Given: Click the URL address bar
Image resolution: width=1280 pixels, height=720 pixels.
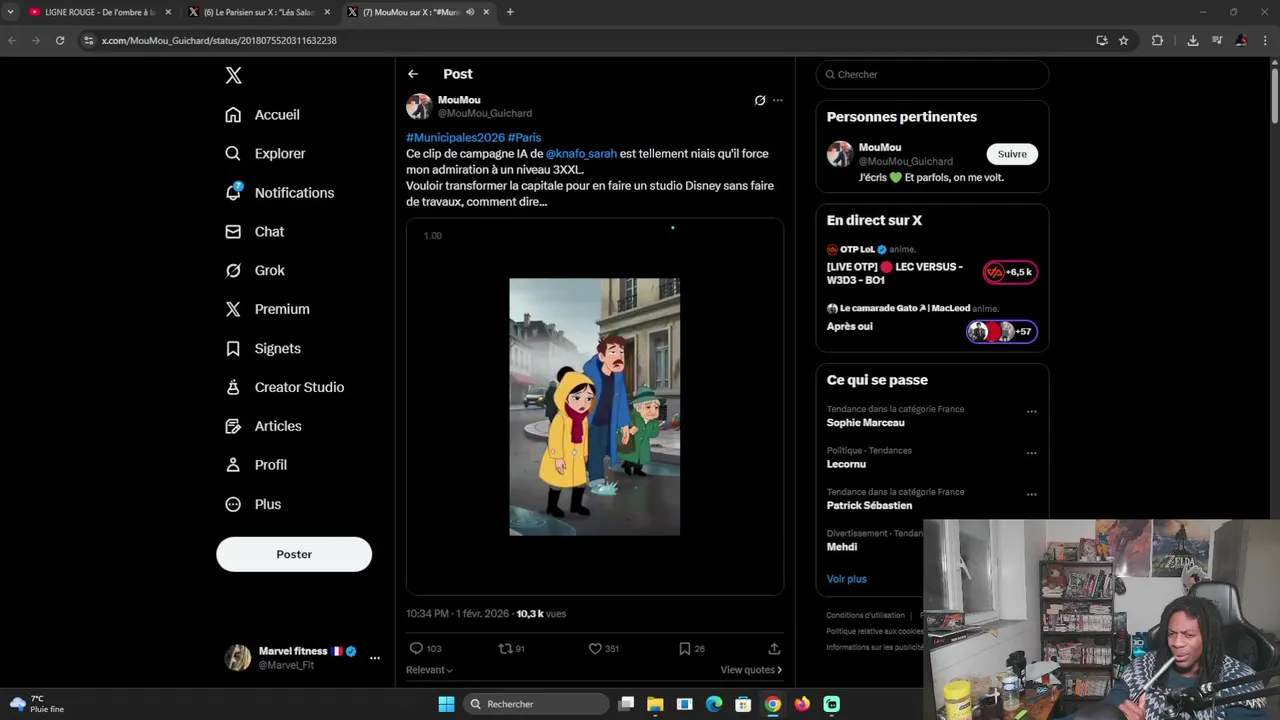Looking at the screenshot, I should click(x=590, y=40).
